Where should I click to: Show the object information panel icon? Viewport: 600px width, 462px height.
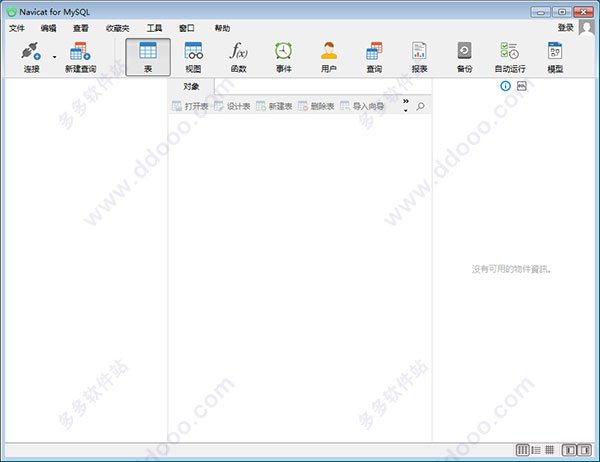[505, 86]
